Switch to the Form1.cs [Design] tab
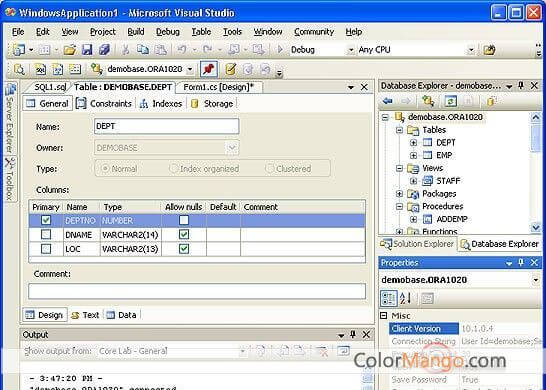The width and height of the screenshot is (546, 390). click(219, 87)
